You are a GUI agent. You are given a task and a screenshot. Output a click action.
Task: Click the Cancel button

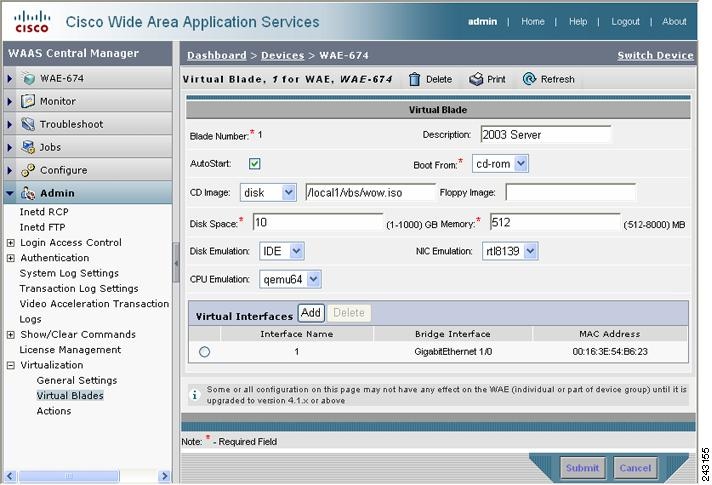(635, 468)
